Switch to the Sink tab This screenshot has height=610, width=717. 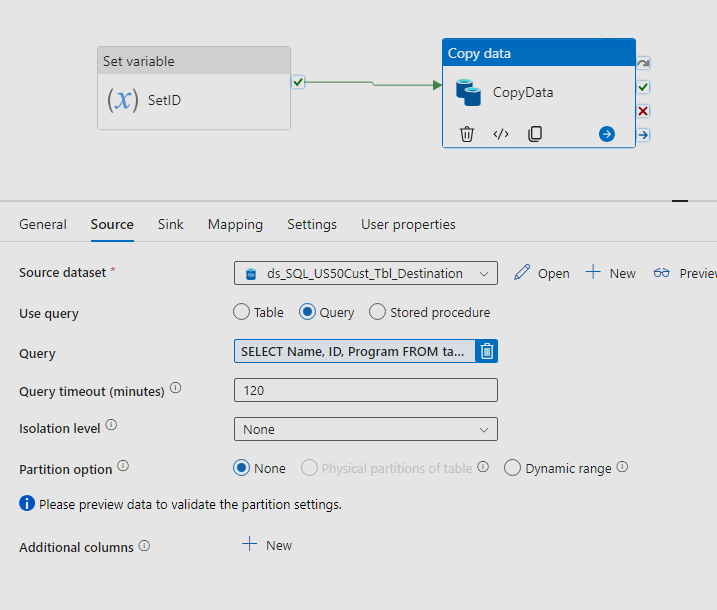(171, 224)
